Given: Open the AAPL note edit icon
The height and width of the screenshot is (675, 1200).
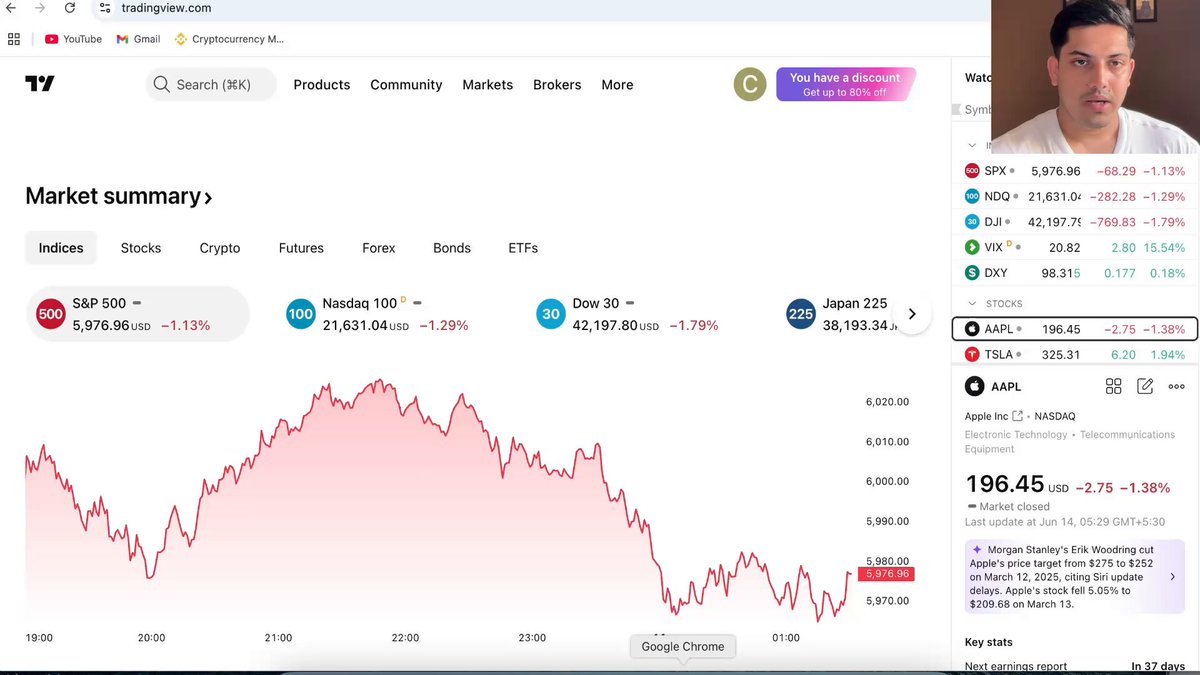Looking at the screenshot, I should tap(1145, 386).
